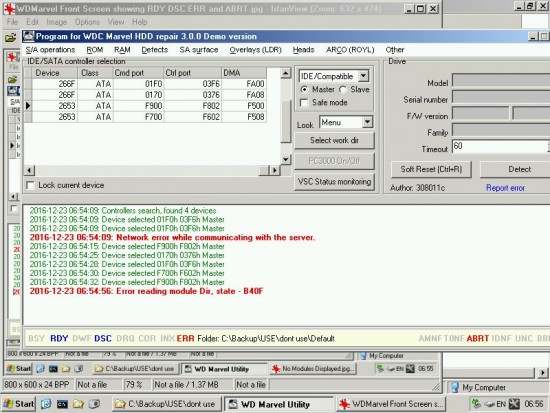Click the PC3000 On/Off button

pos(334,161)
